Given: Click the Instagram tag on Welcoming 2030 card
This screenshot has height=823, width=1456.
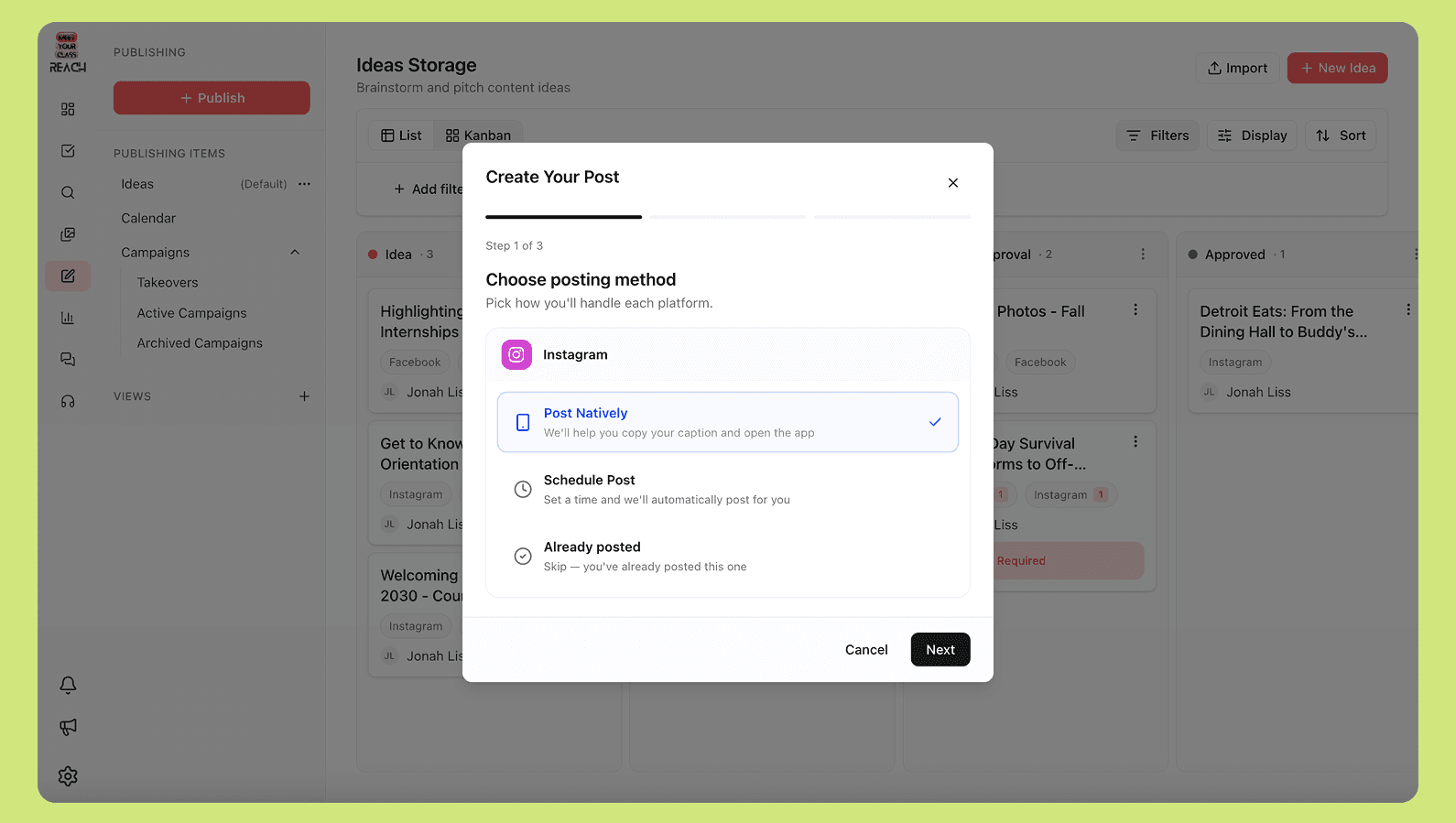Looking at the screenshot, I should coord(416,627).
